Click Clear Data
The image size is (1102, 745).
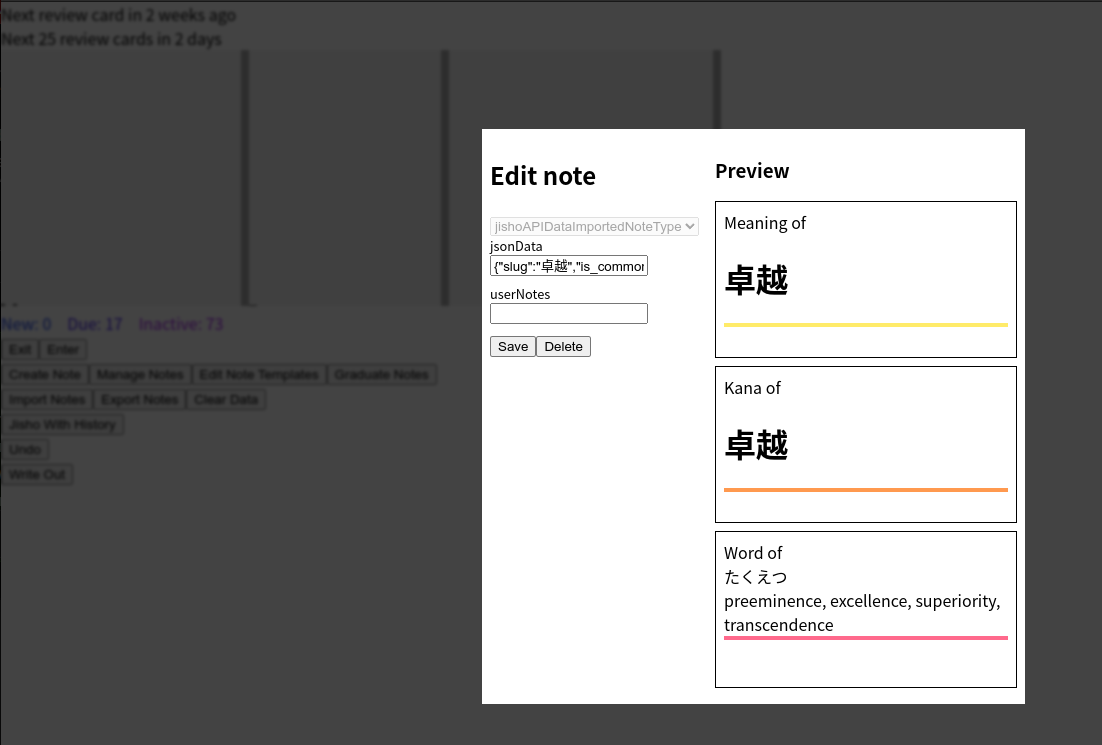click(226, 399)
